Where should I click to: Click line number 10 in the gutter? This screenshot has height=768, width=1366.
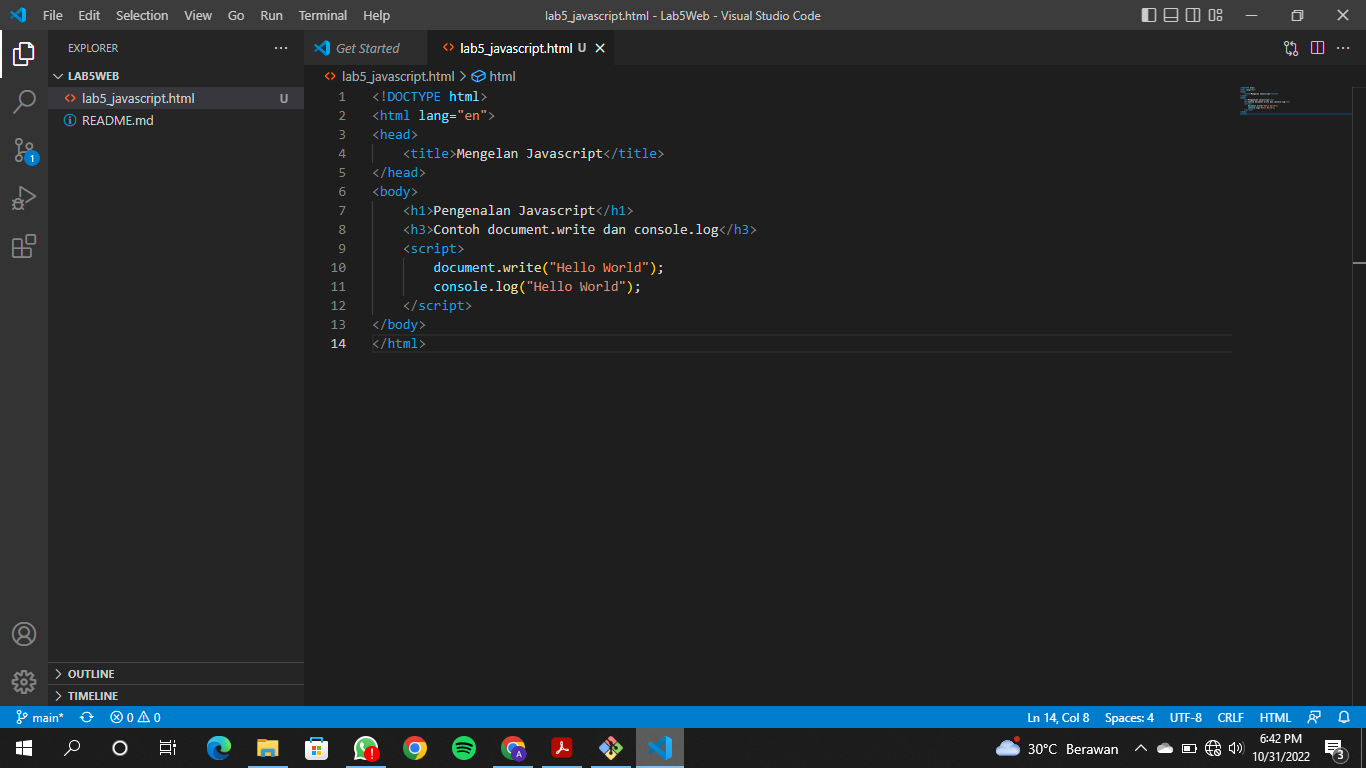pyautogui.click(x=338, y=267)
